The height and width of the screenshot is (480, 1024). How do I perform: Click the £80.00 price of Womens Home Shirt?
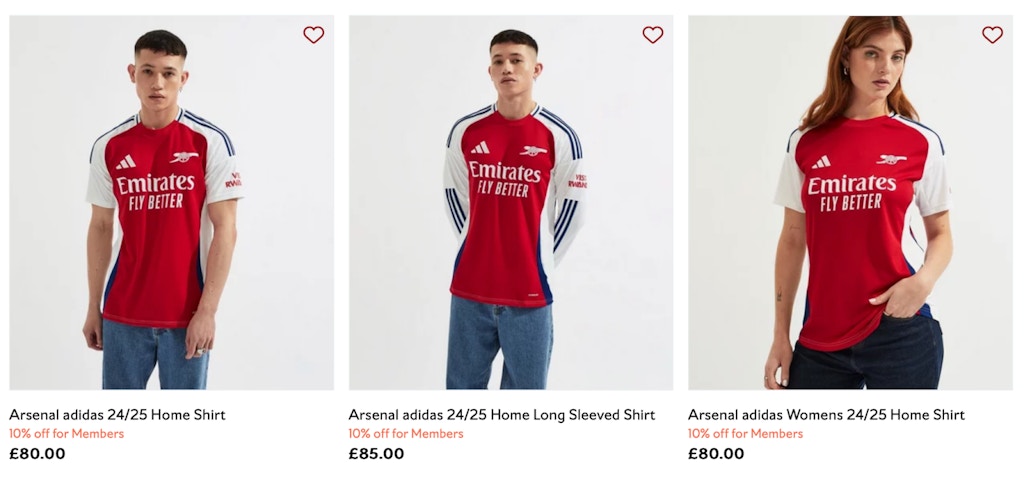[716, 454]
